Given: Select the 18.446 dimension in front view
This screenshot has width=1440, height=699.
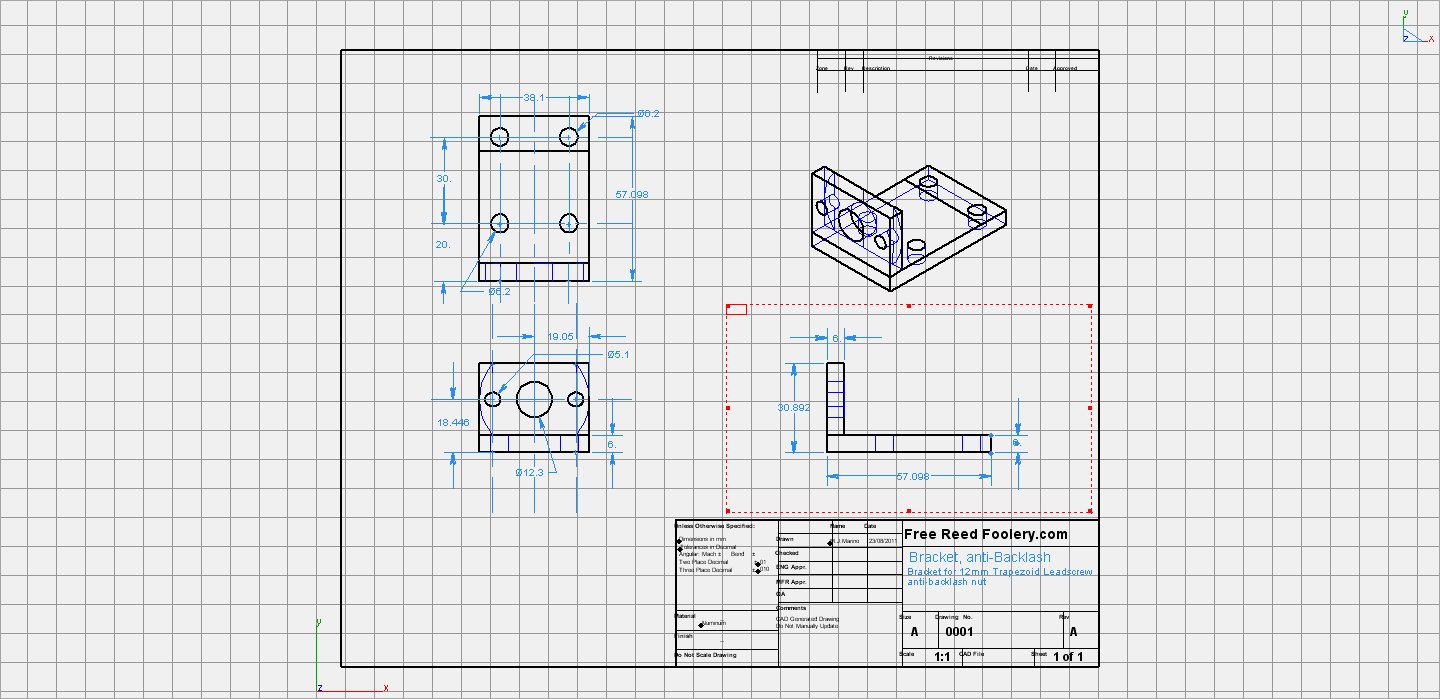Looking at the screenshot, I should 453,423.
